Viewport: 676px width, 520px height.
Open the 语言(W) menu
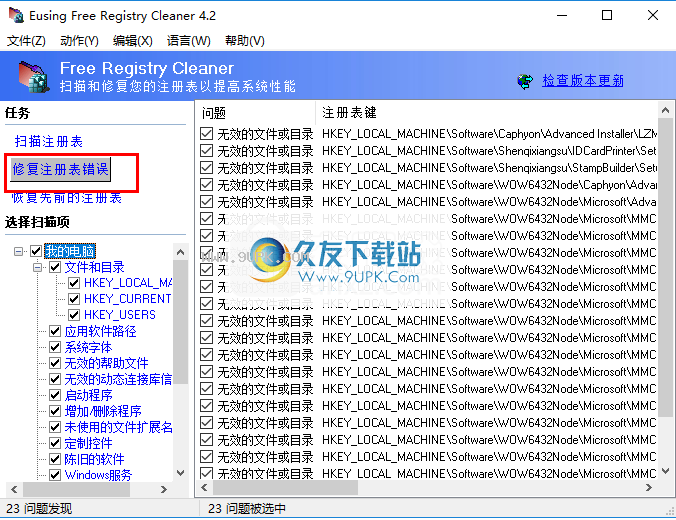click(189, 41)
